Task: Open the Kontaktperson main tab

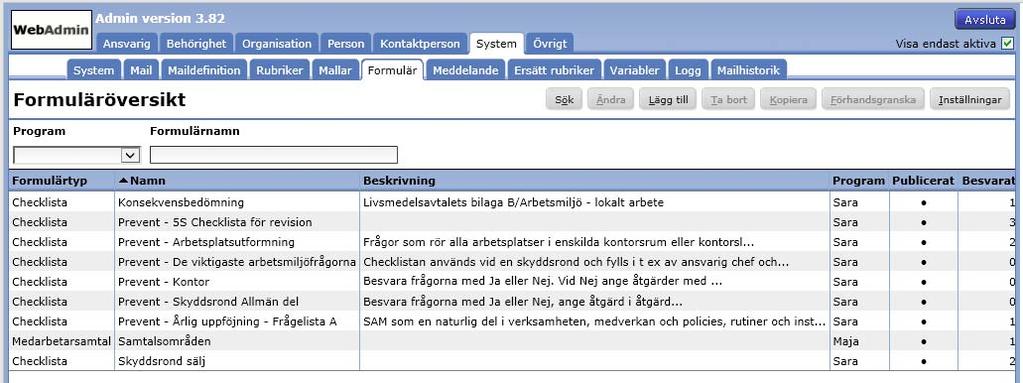Action: pos(420,44)
